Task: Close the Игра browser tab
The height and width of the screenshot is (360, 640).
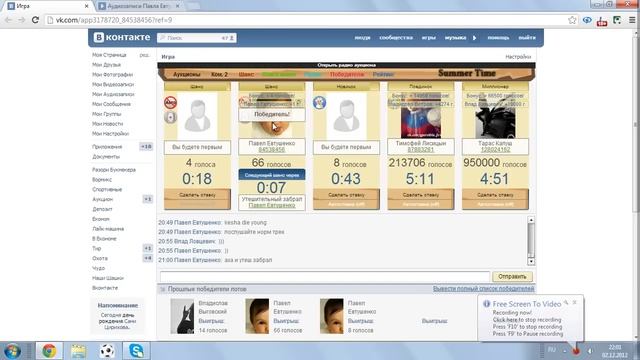Action: [x=87, y=6]
